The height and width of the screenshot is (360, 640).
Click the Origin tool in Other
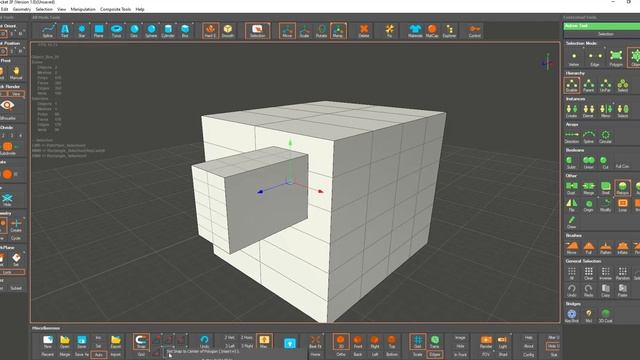point(589,205)
